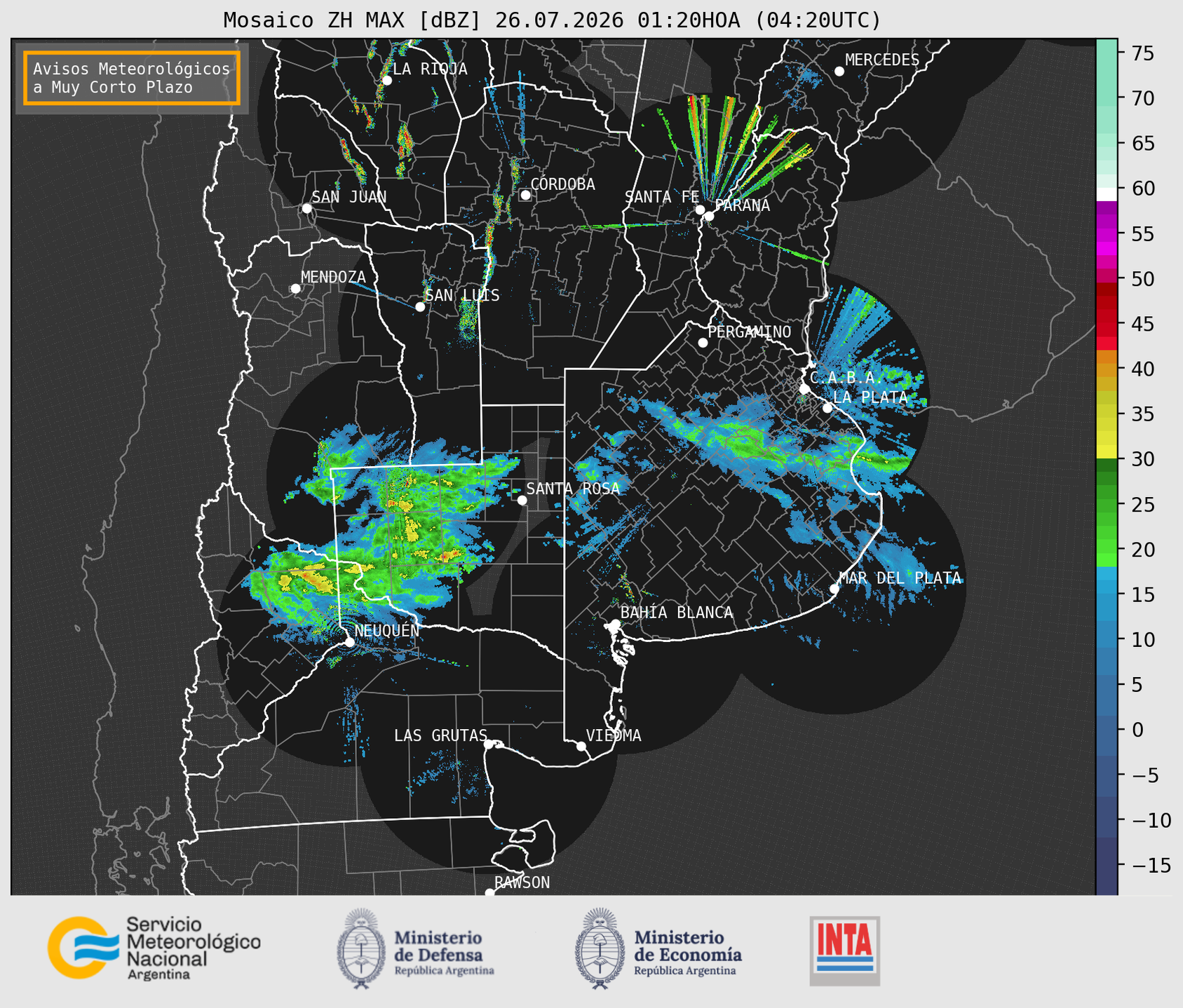Open Avisos Meteorológicos a Muy Corto Plazo
This screenshot has height=1008, width=1183.
pos(132,78)
